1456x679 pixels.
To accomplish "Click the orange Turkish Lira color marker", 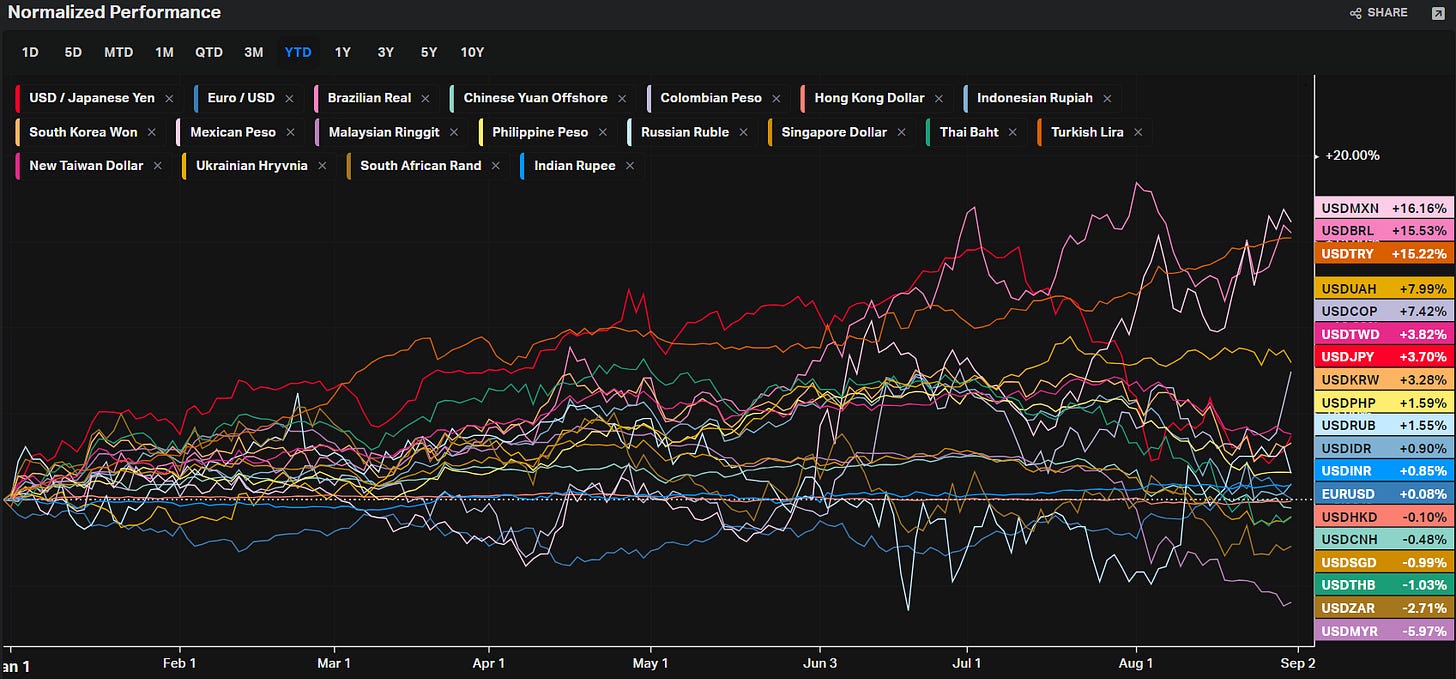I will pos(1040,132).
